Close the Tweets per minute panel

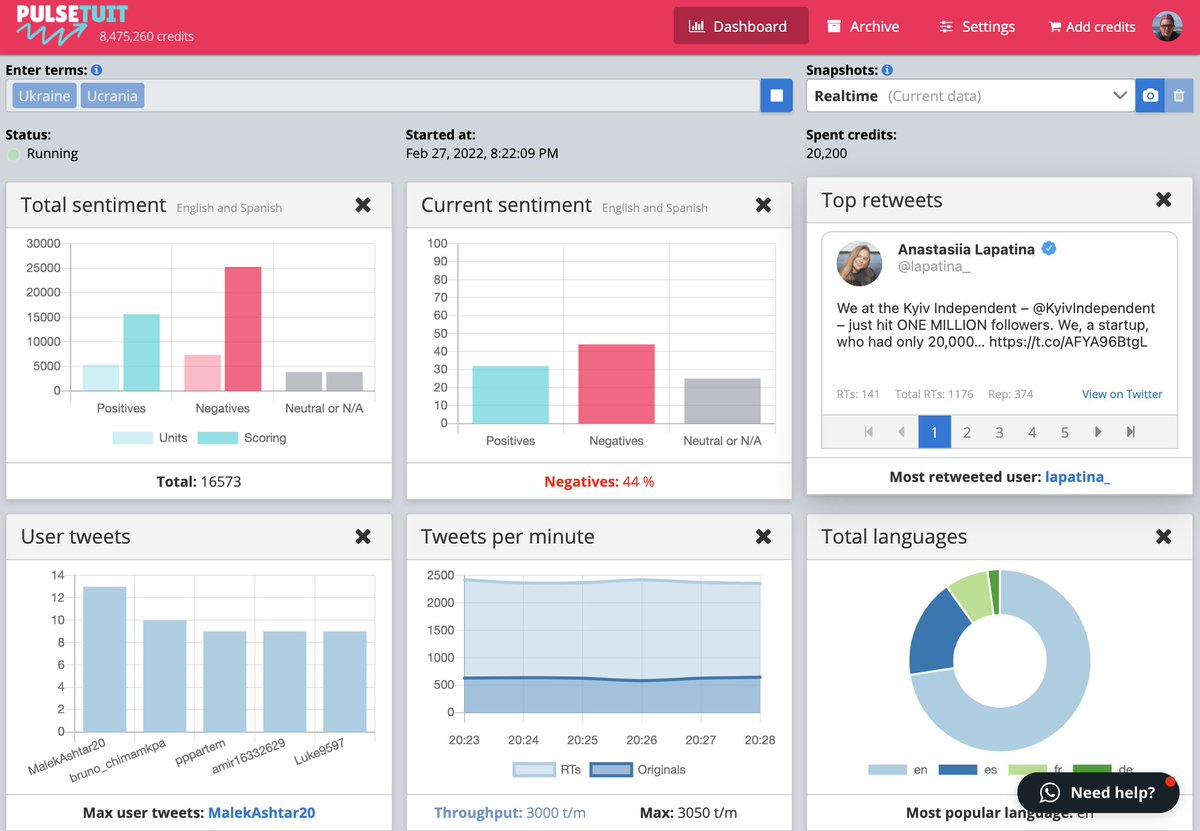pyautogui.click(x=763, y=537)
